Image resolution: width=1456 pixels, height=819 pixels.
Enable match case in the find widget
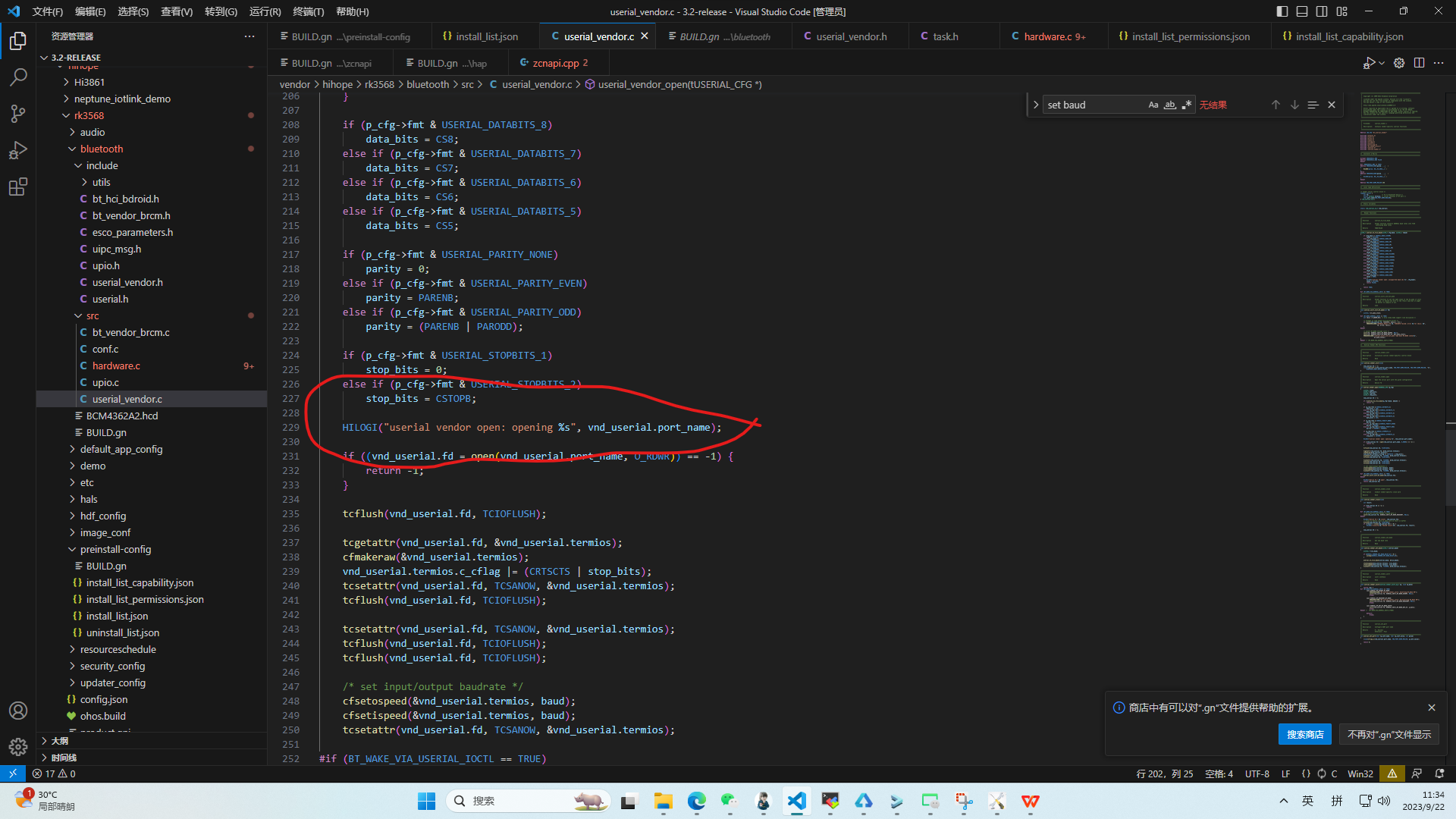click(1153, 105)
